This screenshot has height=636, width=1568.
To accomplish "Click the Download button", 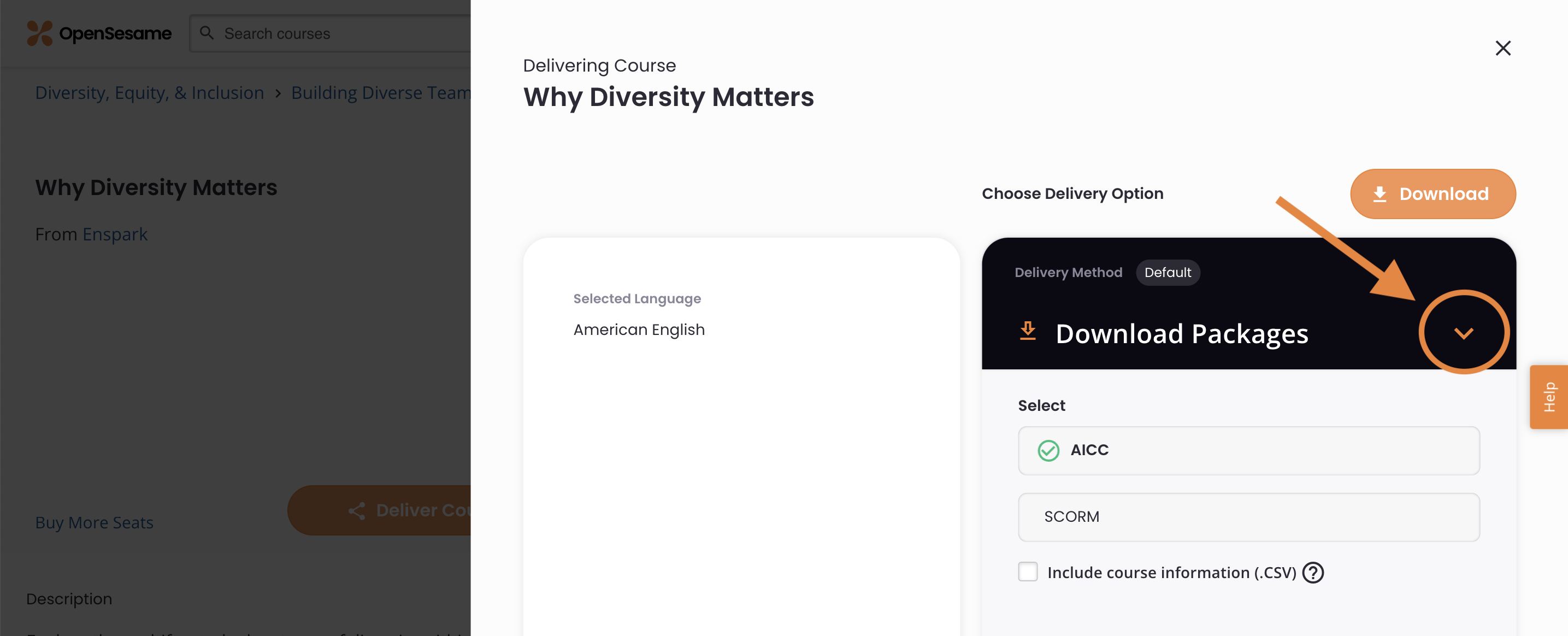I will pyautogui.click(x=1433, y=194).
